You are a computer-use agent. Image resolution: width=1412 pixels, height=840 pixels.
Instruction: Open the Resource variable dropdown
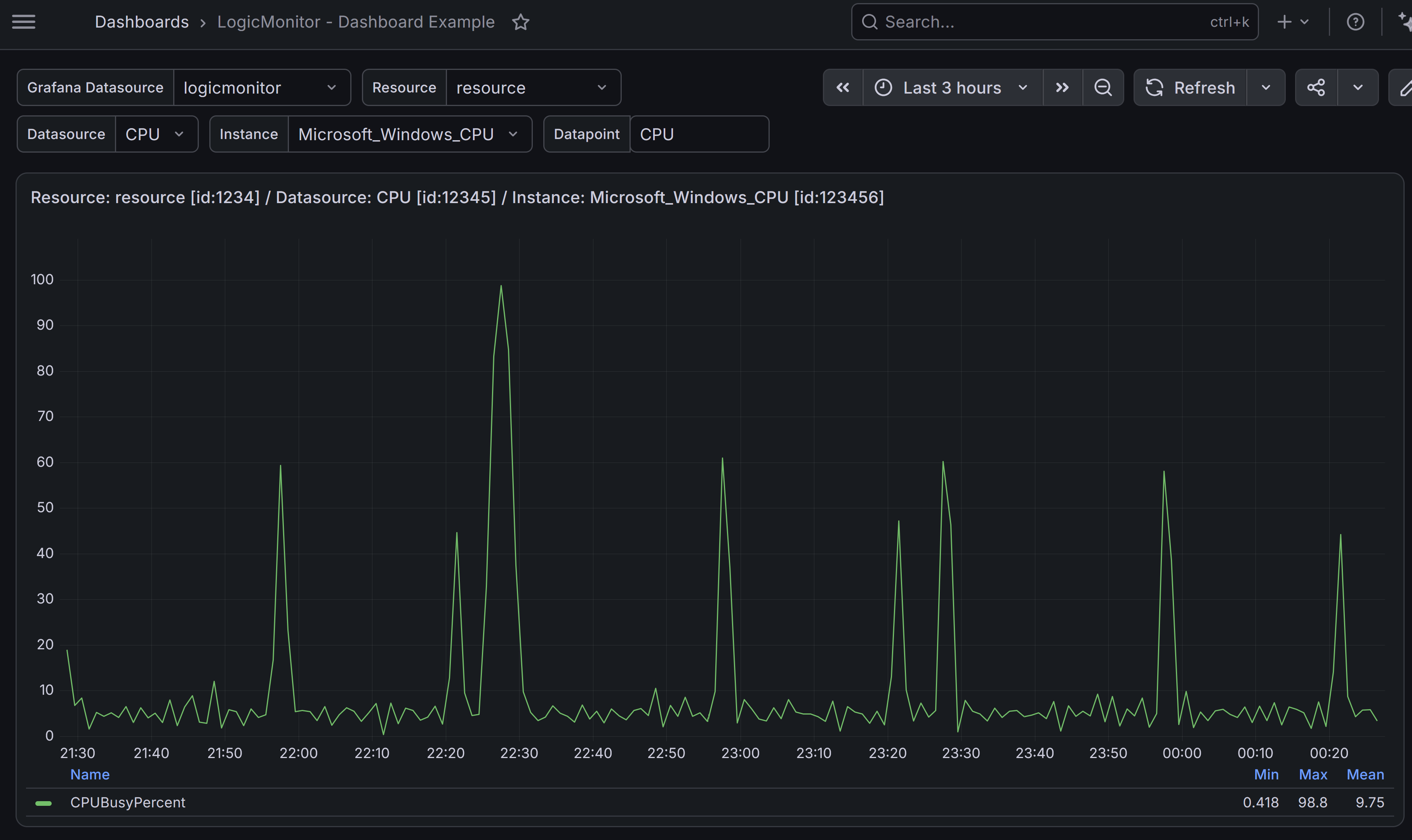coord(533,88)
